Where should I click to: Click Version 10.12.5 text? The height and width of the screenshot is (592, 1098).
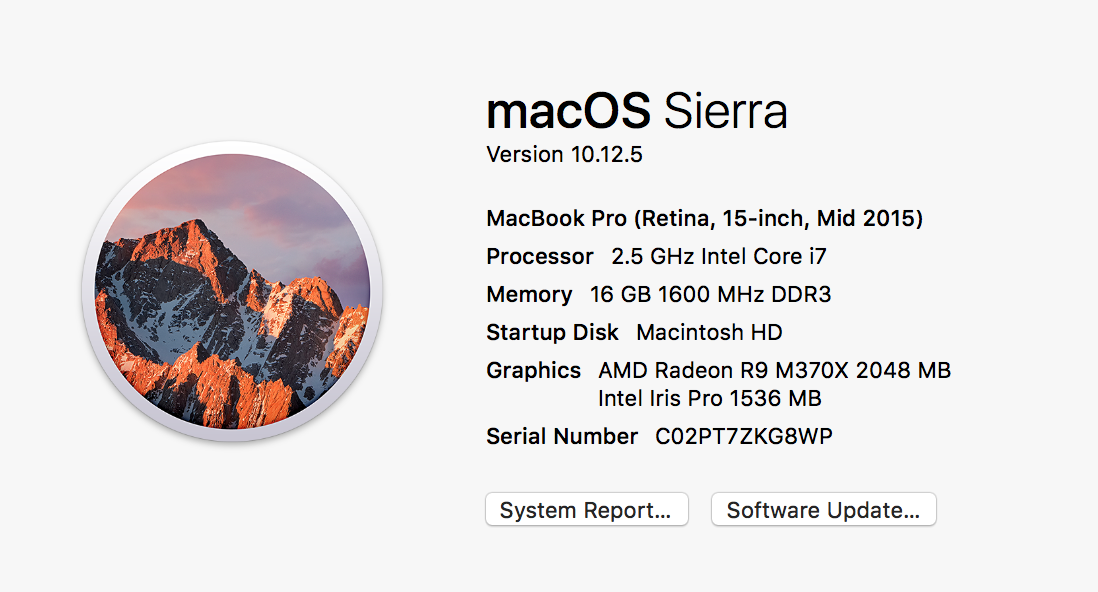pos(564,154)
